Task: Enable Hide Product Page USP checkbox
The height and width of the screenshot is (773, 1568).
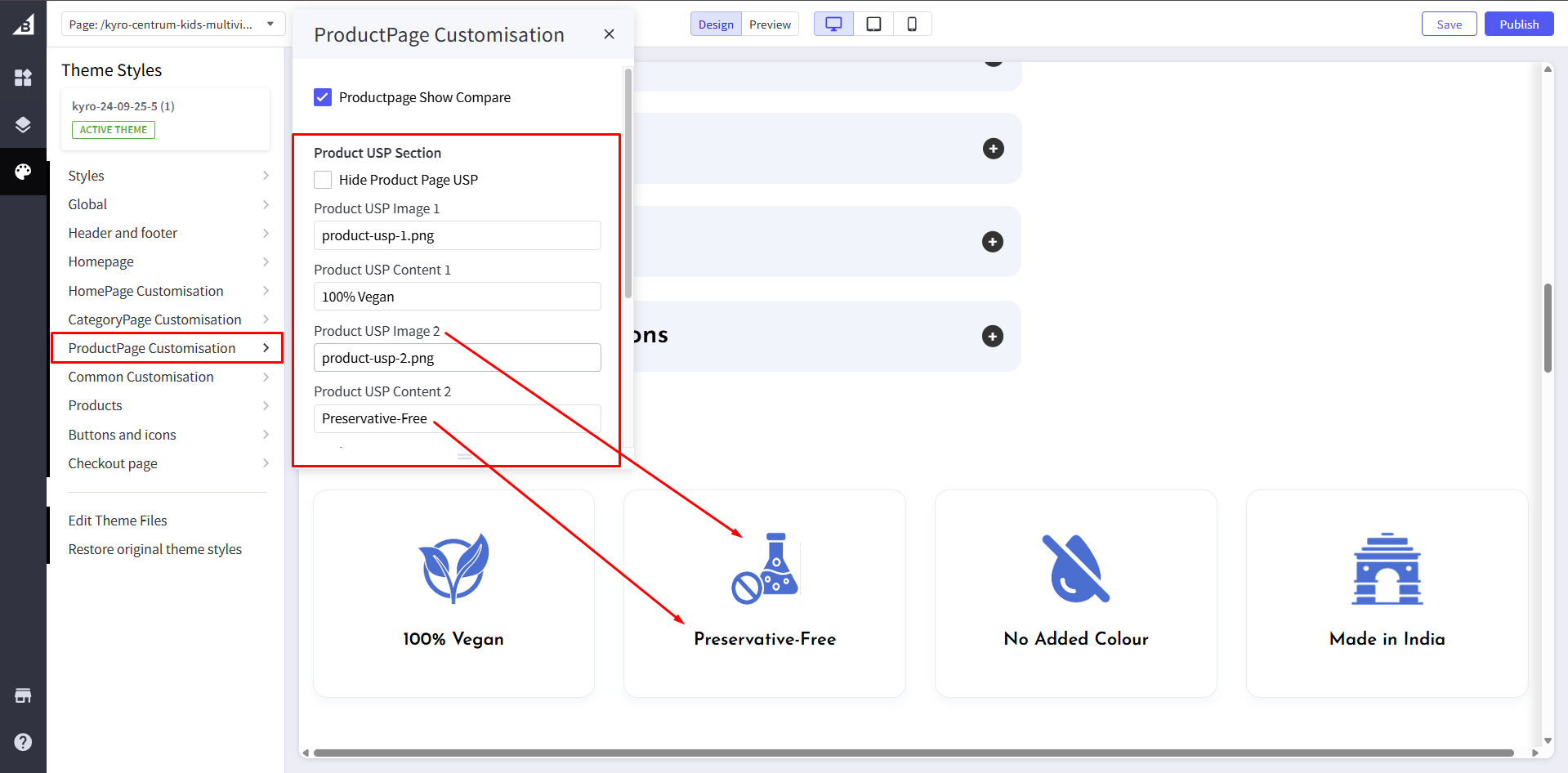Action: click(x=323, y=180)
